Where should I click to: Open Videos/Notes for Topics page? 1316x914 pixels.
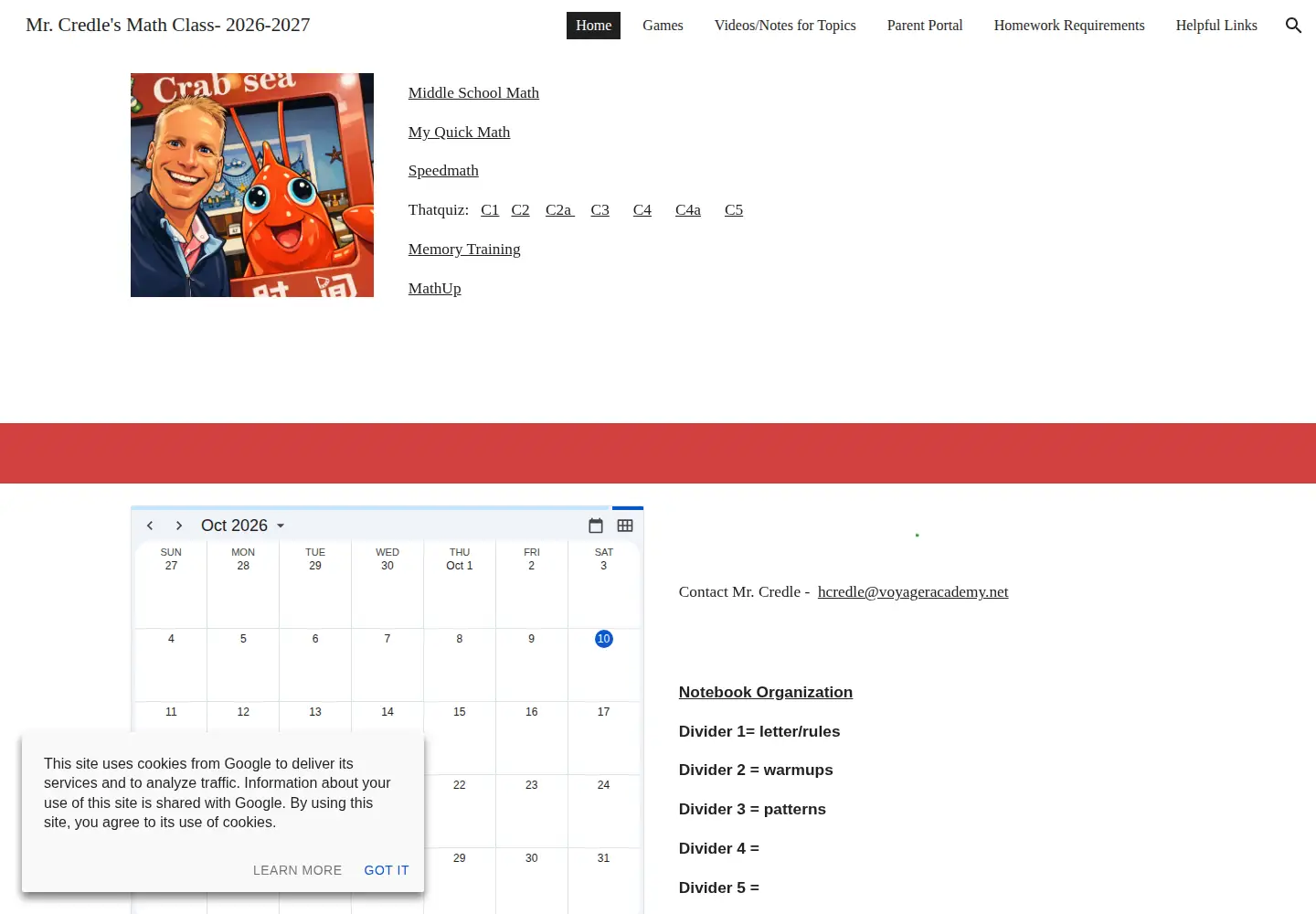[x=785, y=26]
